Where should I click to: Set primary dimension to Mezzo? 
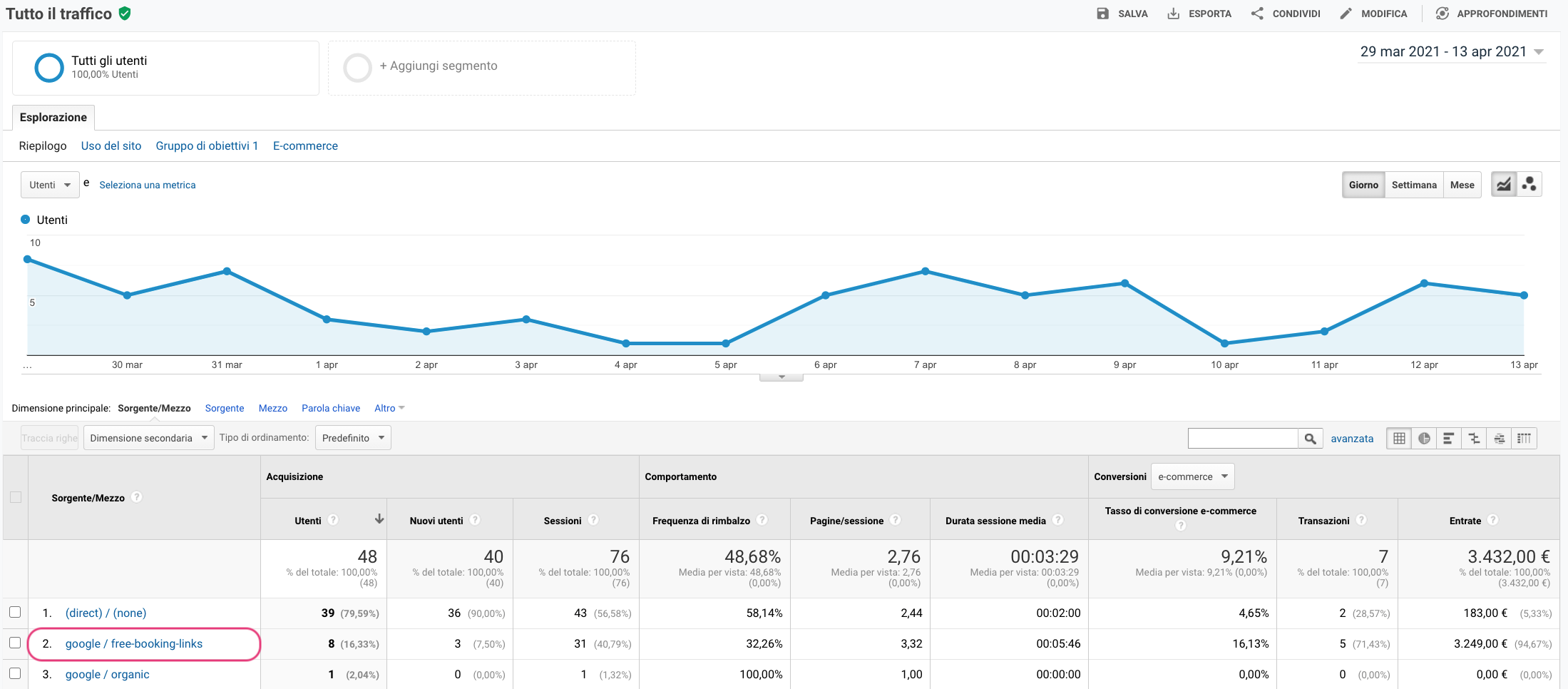[x=273, y=408]
